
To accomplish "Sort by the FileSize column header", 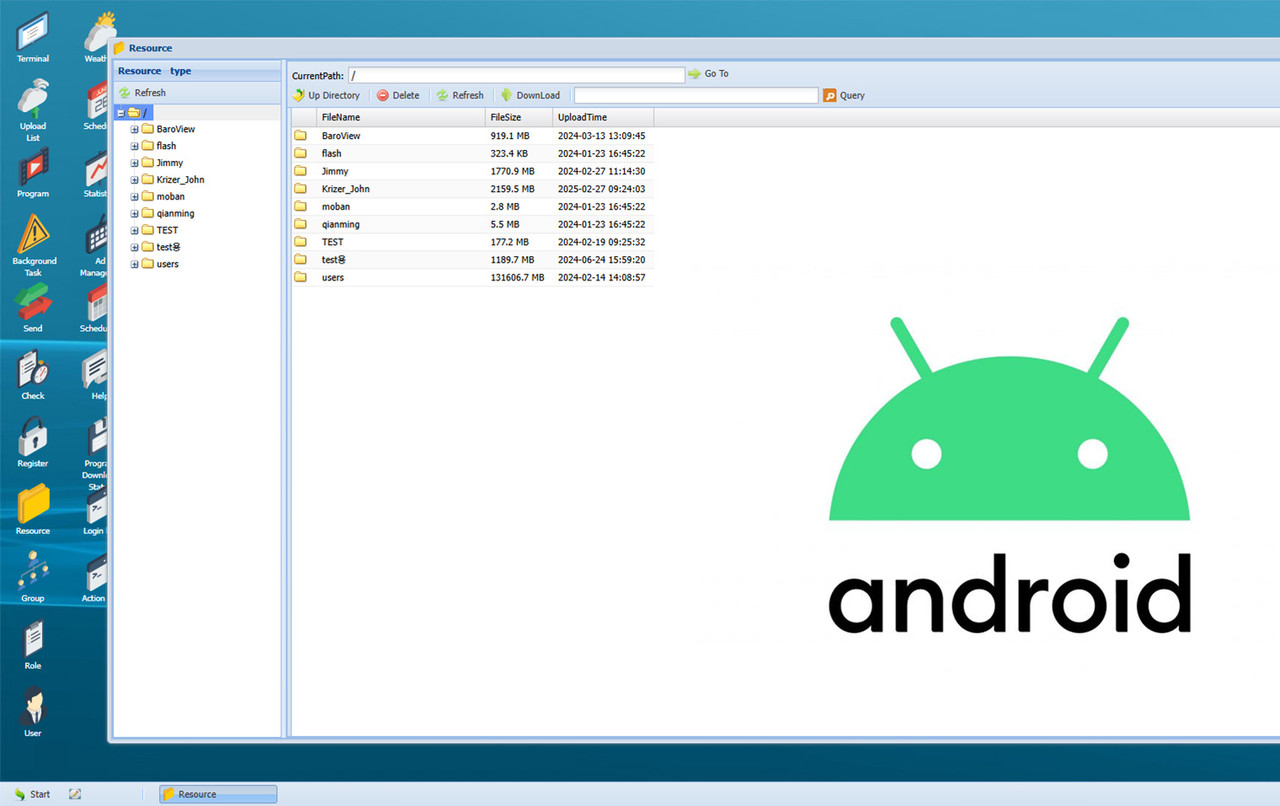I will coord(519,117).
